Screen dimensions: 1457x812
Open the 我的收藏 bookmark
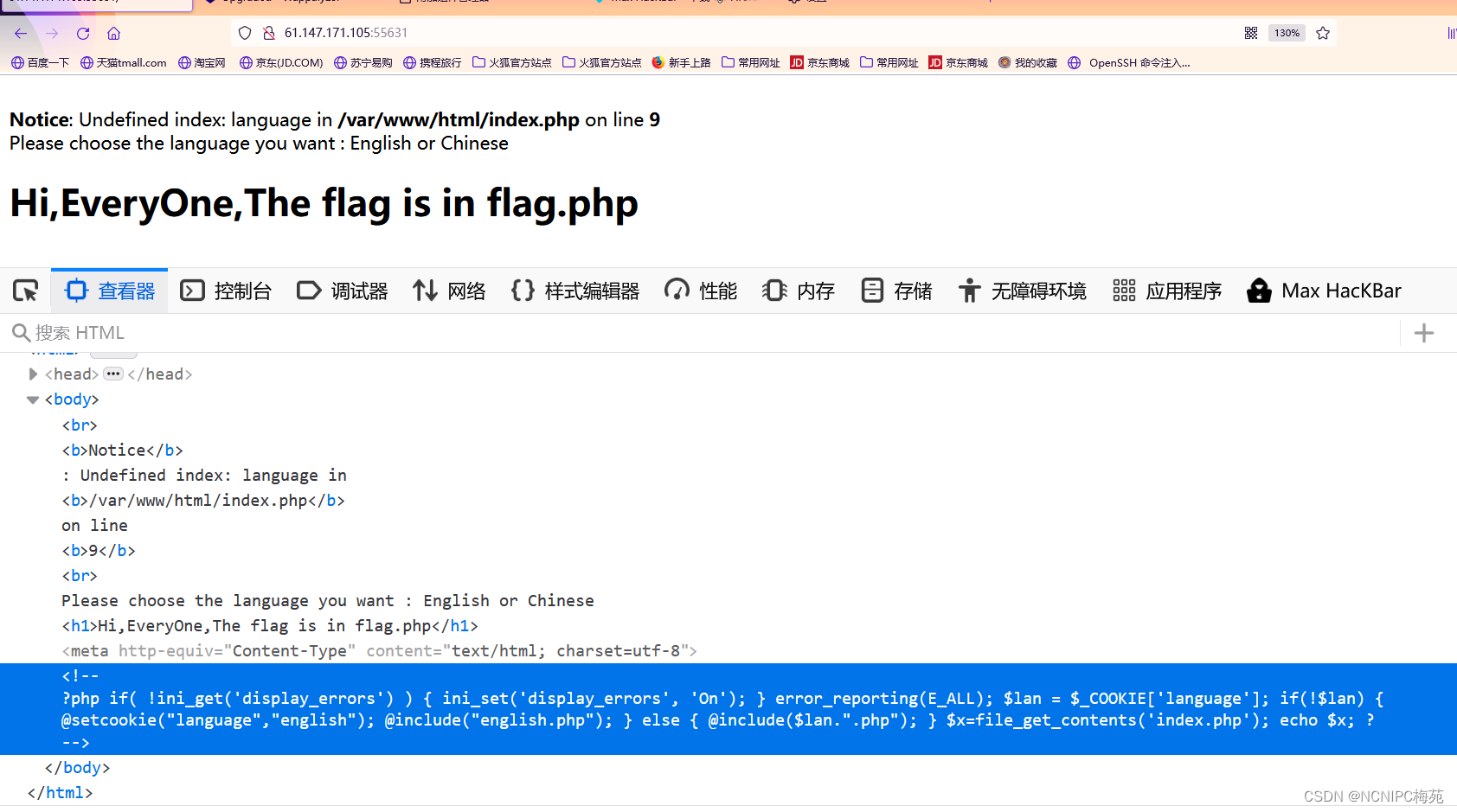(1028, 62)
